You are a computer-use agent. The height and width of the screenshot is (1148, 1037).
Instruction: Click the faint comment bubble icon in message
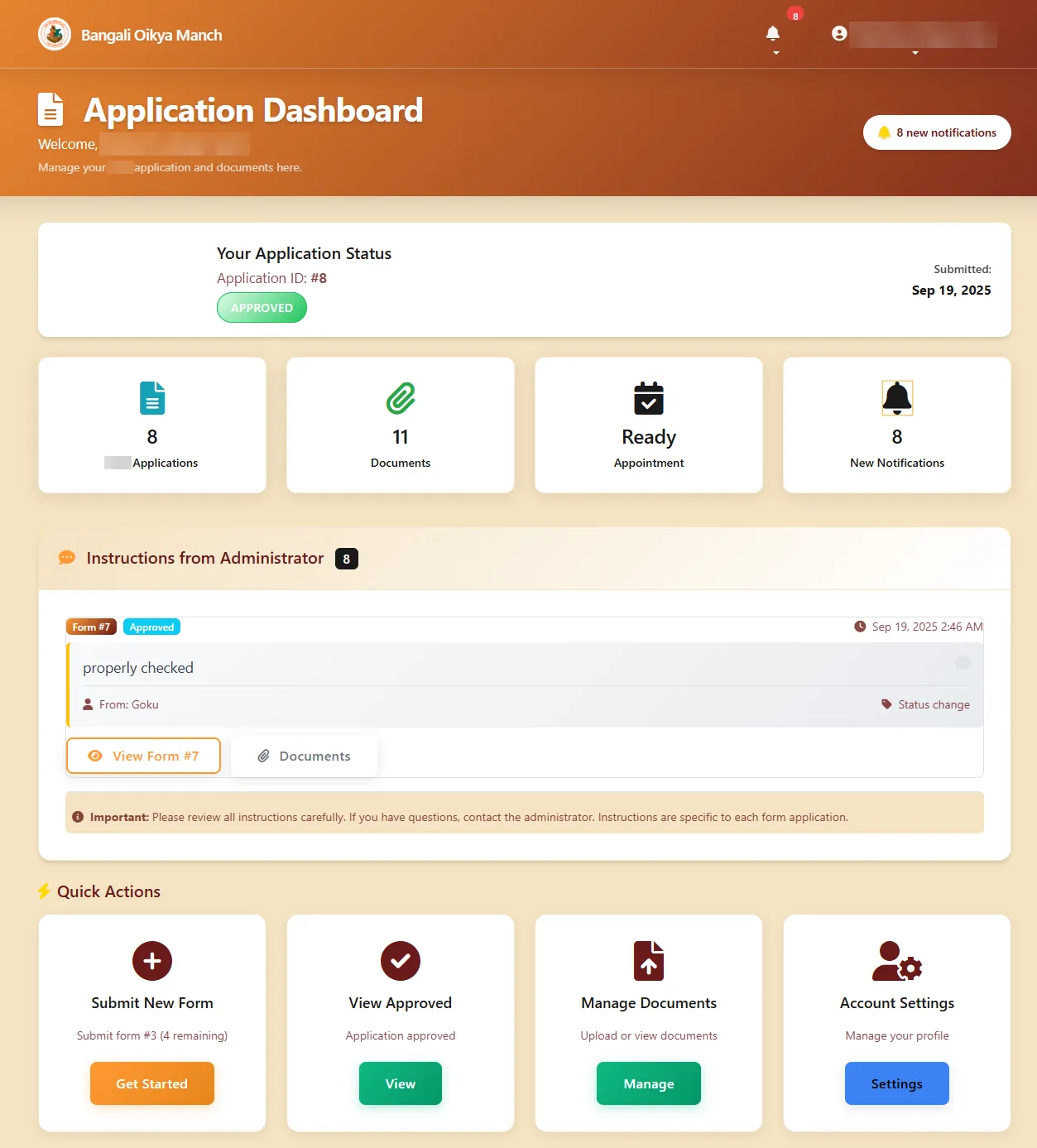[x=963, y=662]
